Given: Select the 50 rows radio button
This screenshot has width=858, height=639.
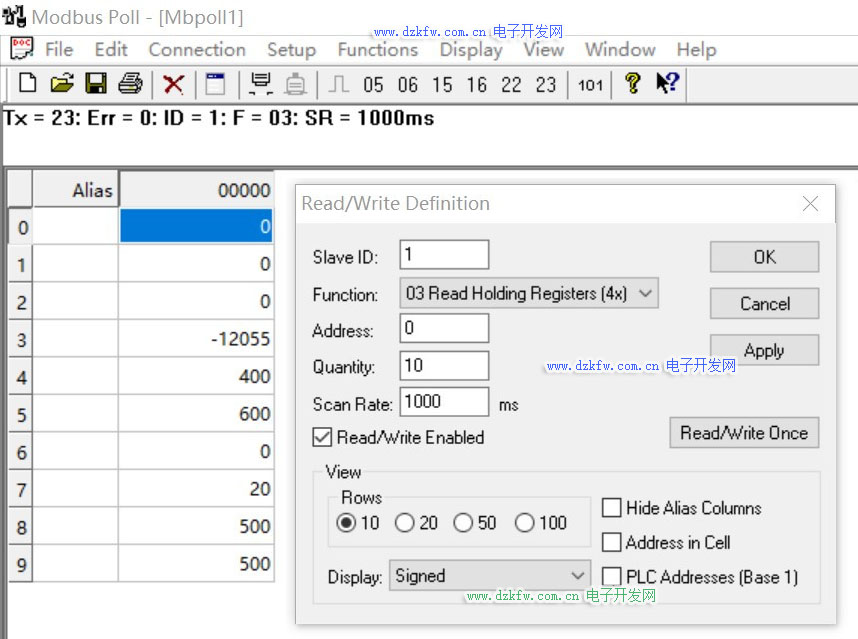Looking at the screenshot, I should (x=463, y=523).
